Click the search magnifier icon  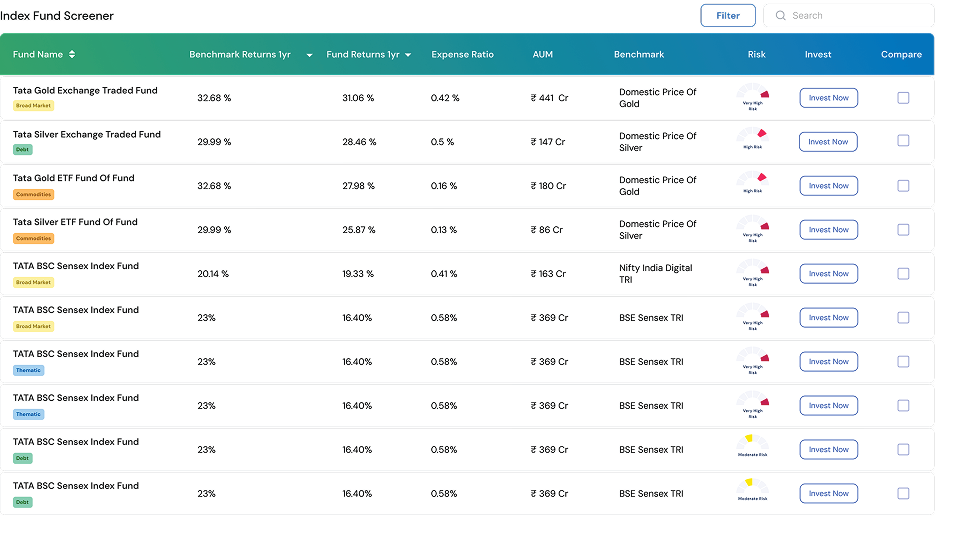[780, 15]
